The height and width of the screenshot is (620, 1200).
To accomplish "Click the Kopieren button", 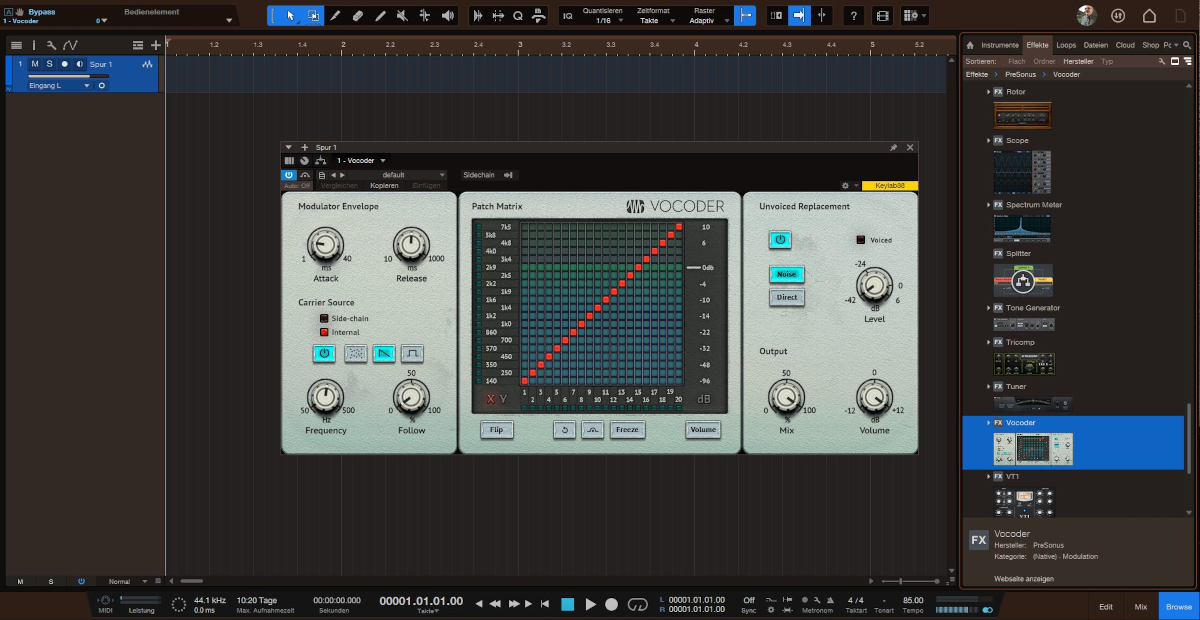I will pos(384,186).
